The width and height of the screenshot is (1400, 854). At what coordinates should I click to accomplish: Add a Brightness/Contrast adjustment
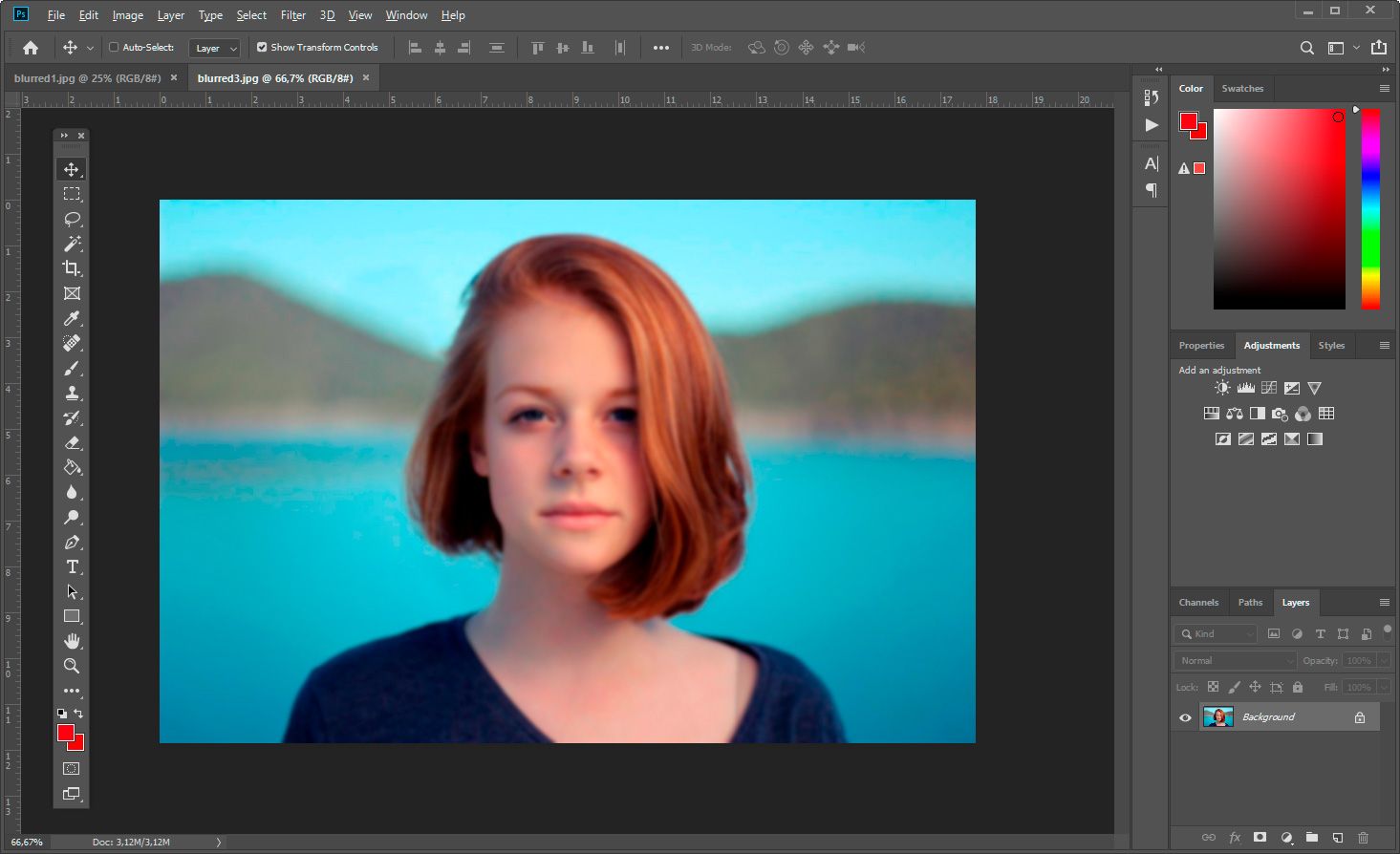(x=1222, y=388)
